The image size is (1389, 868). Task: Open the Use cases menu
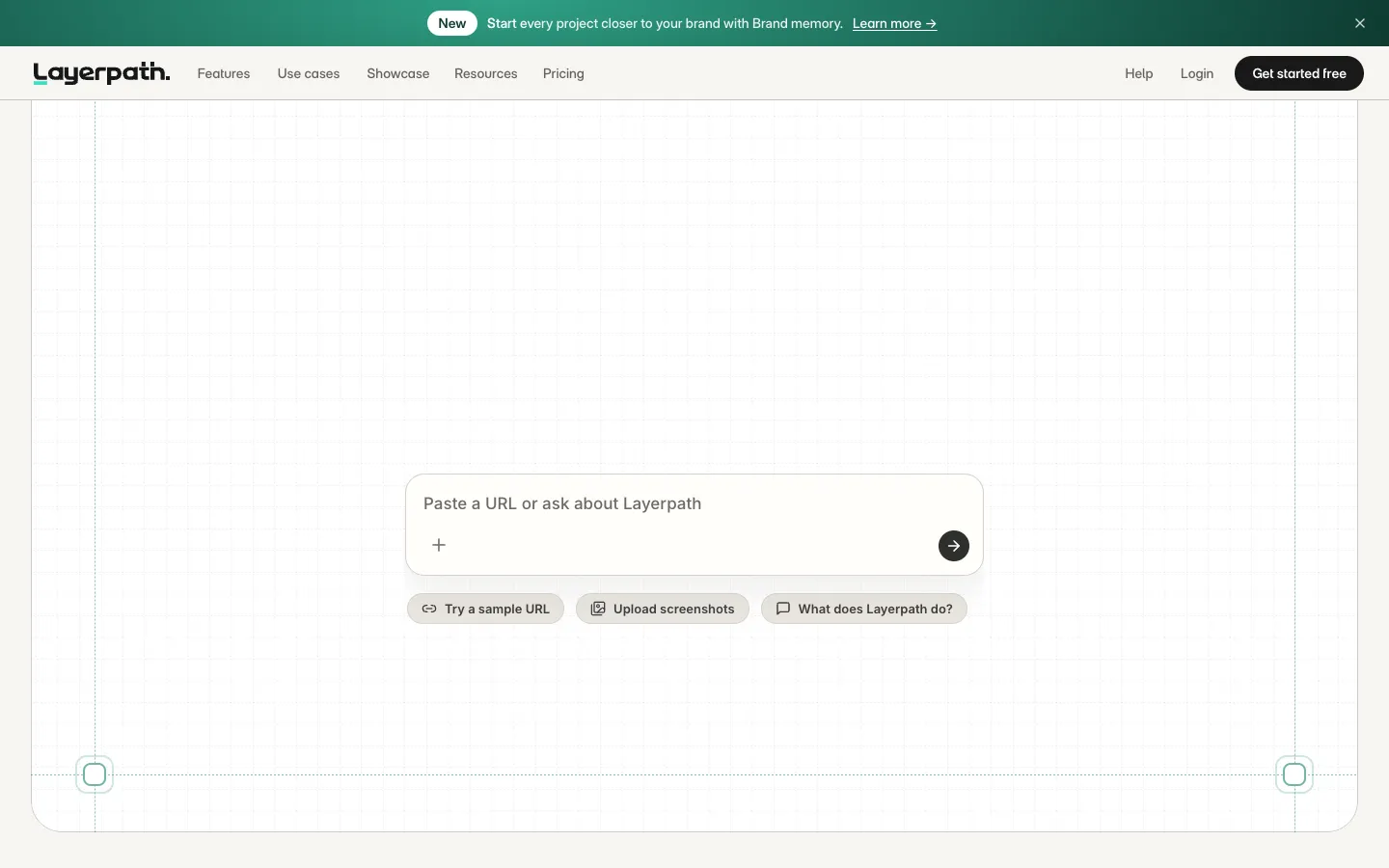[309, 73]
